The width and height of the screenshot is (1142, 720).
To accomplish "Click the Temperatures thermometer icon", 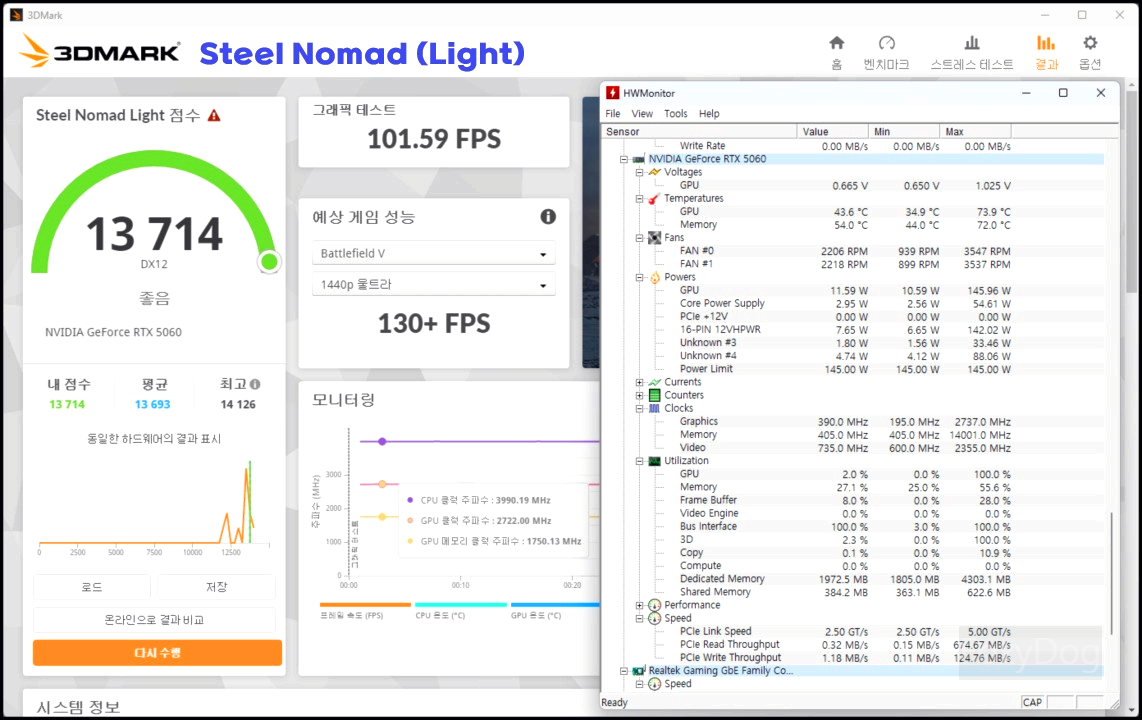I will pyautogui.click(x=654, y=198).
